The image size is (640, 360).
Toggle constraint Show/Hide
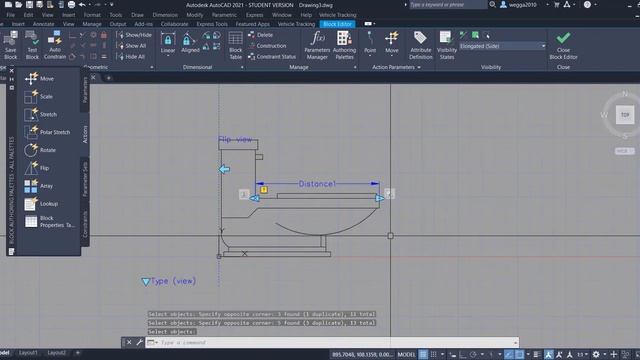(134, 35)
